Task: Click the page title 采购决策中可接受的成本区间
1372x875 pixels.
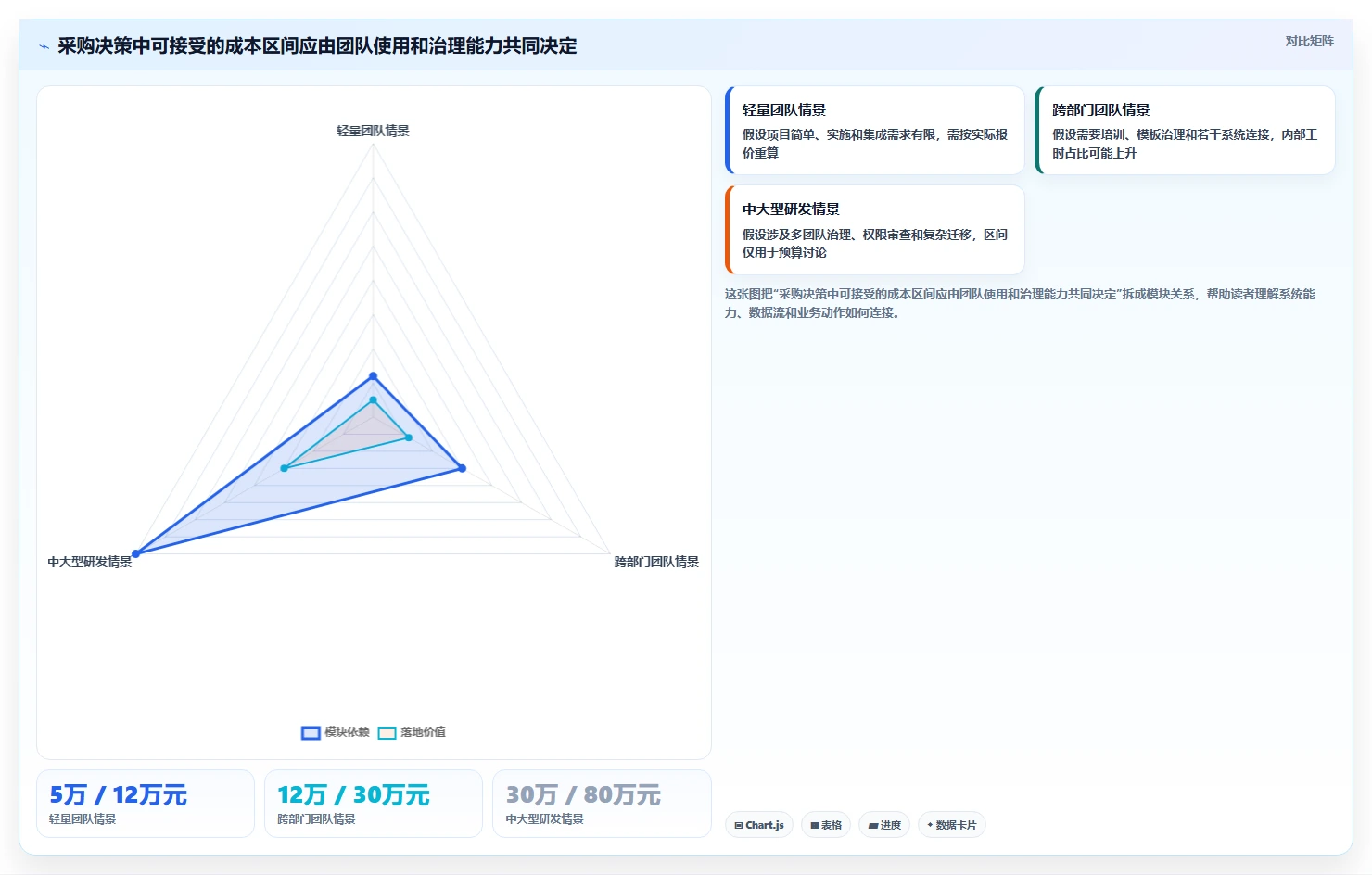Action: pos(317,45)
